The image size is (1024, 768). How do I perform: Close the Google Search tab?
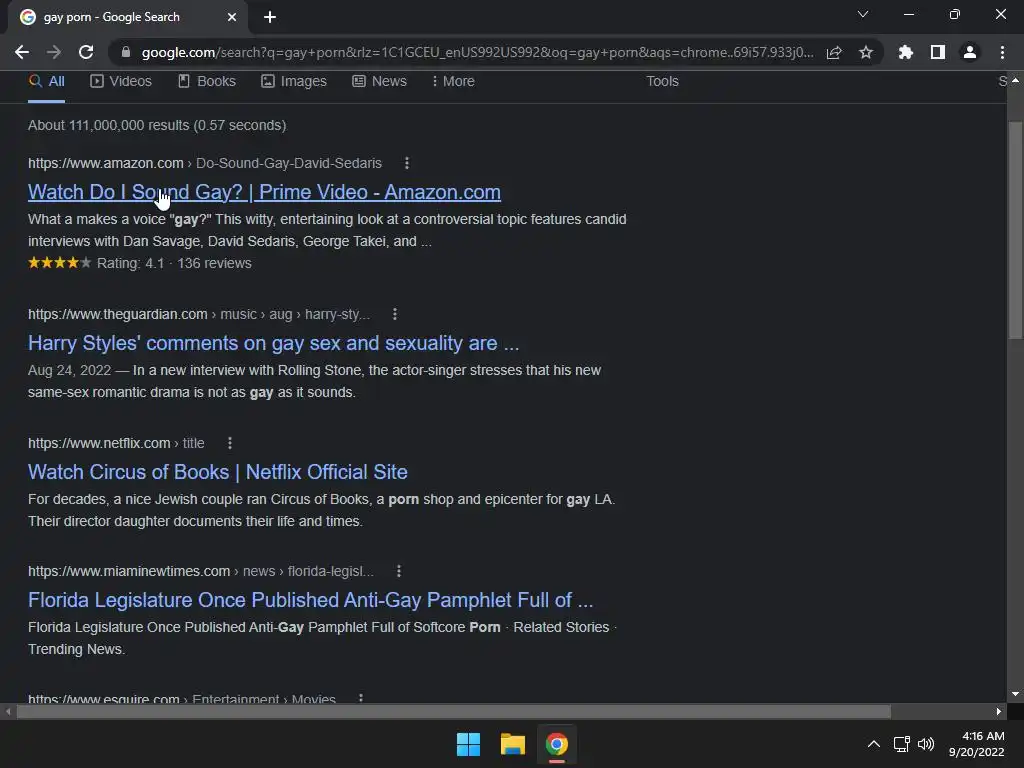pyautogui.click(x=232, y=17)
